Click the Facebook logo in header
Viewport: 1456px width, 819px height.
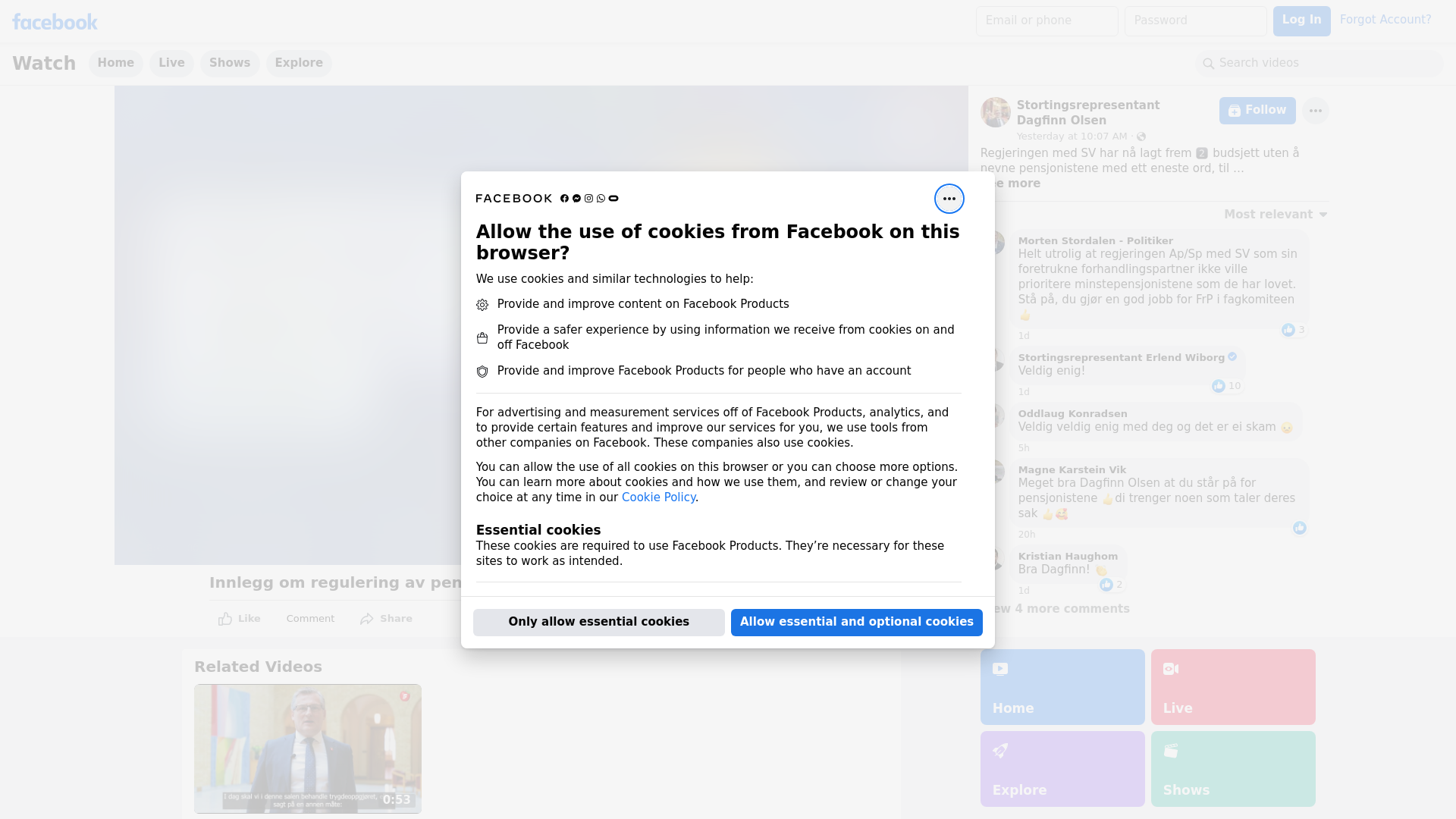click(55, 22)
